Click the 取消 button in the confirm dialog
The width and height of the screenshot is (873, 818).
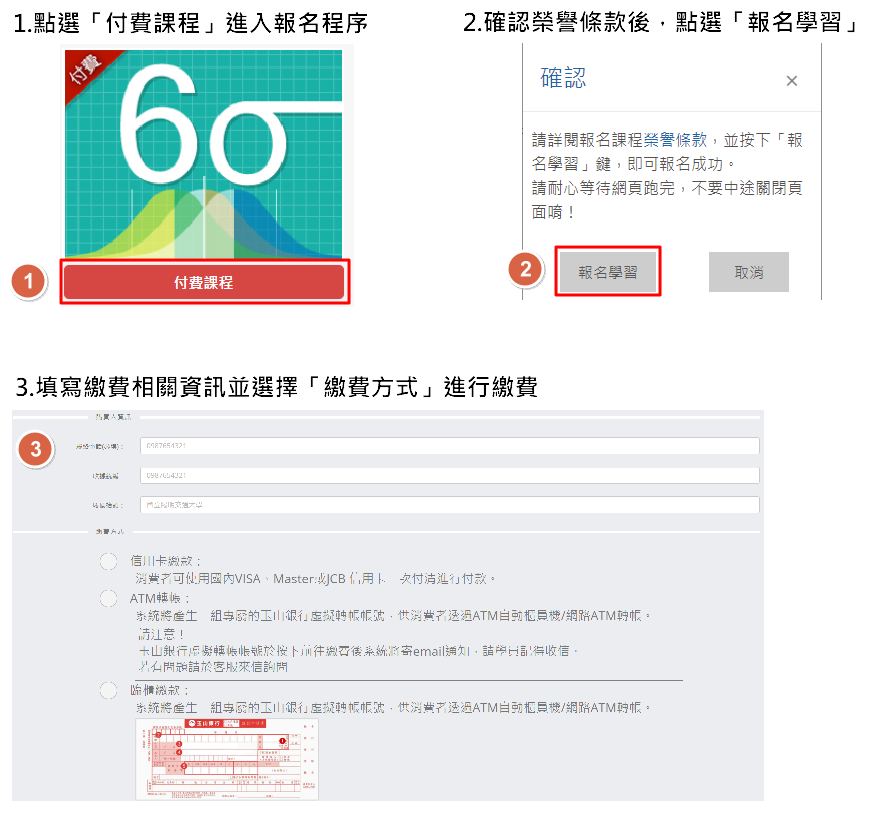[x=748, y=272]
